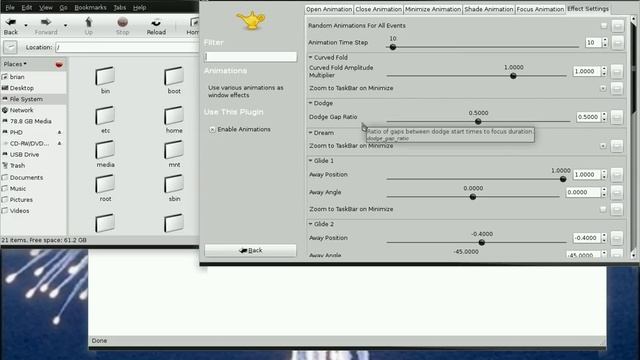Viewport: 640px width, 360px height.
Task: Go Up one folder in file manager
Action: [89, 22]
